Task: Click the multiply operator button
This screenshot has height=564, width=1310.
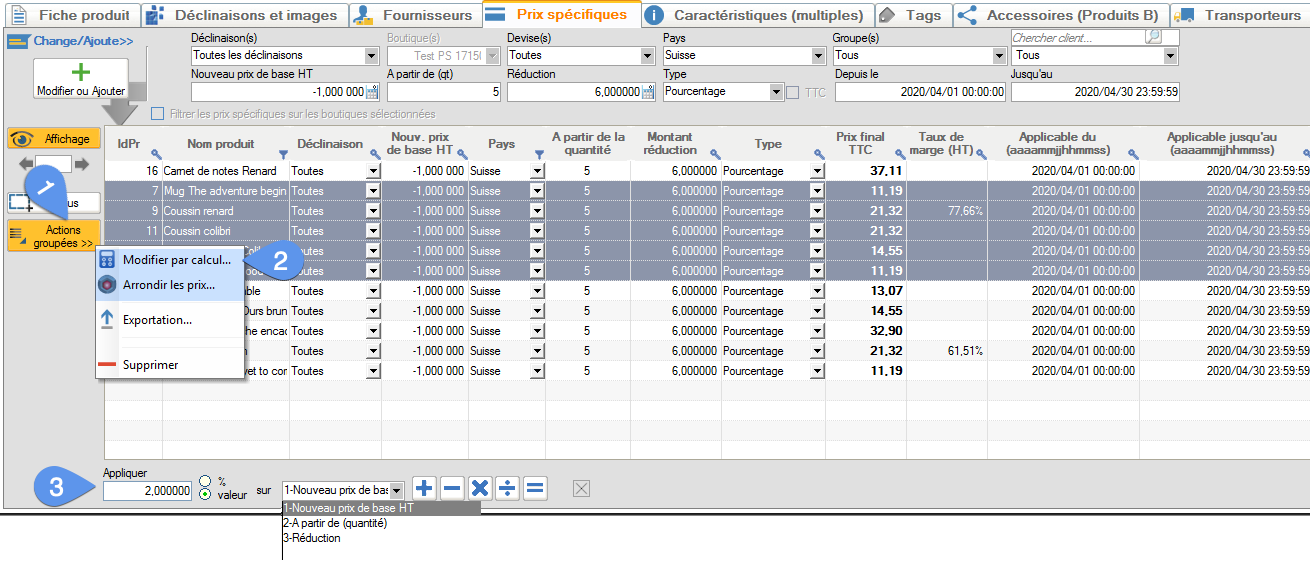Action: click(x=480, y=489)
